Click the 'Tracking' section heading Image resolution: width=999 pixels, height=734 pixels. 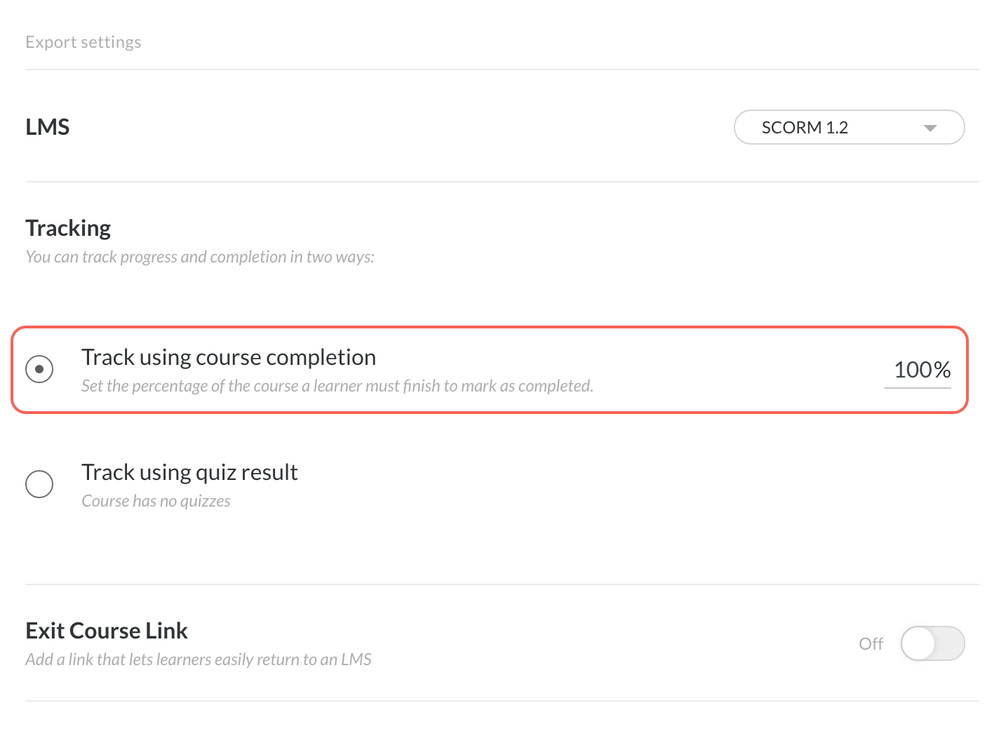[x=68, y=228]
